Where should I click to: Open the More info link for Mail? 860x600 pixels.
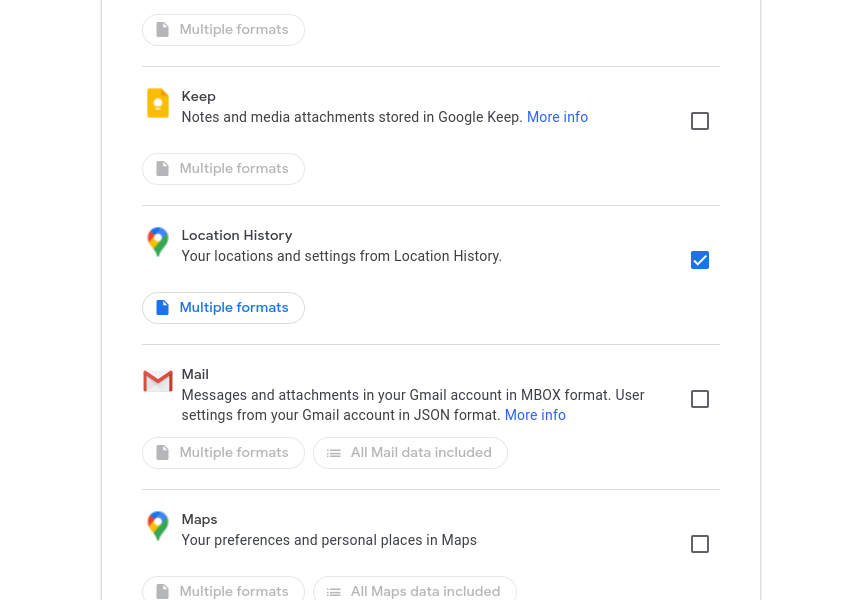(x=535, y=415)
